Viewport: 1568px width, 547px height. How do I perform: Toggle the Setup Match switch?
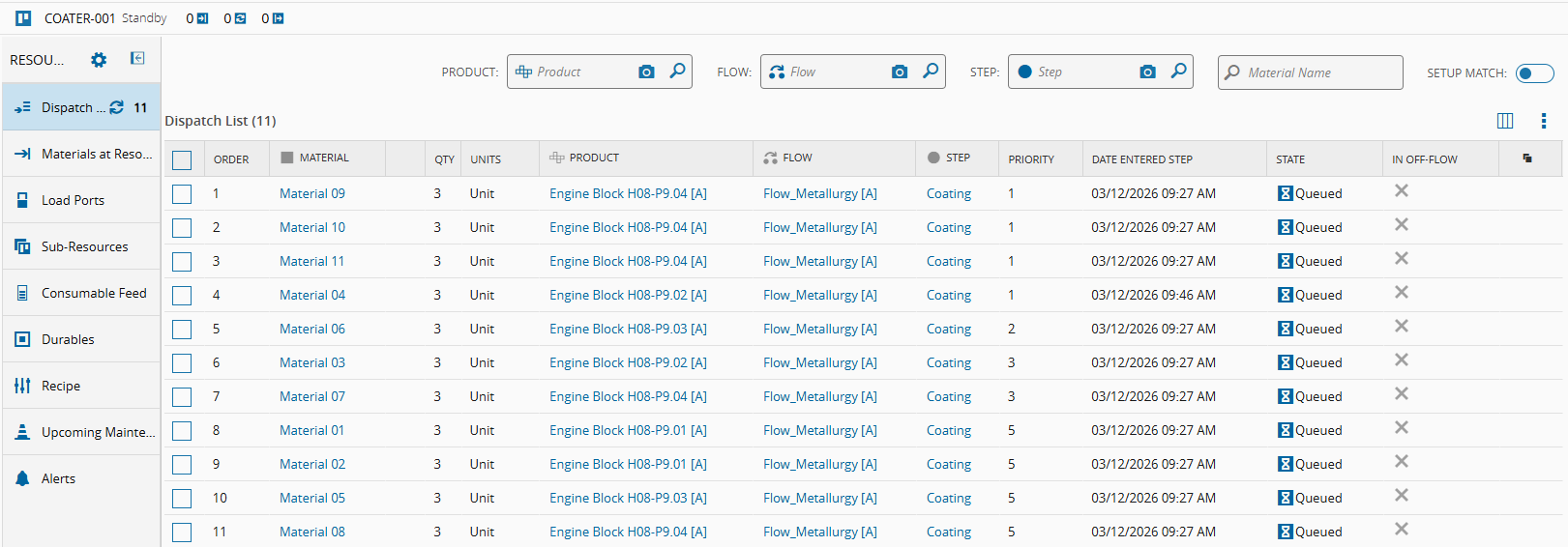[x=1534, y=73]
